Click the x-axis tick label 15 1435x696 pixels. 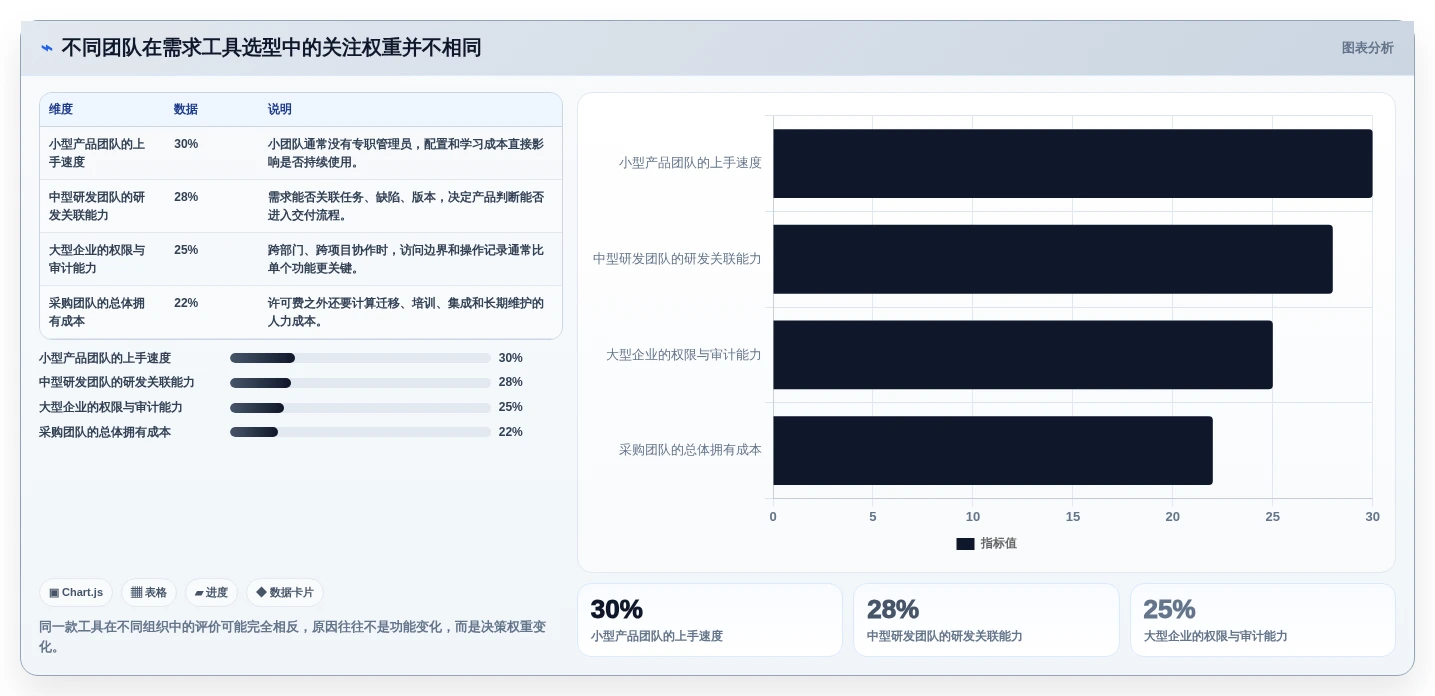[1073, 517]
